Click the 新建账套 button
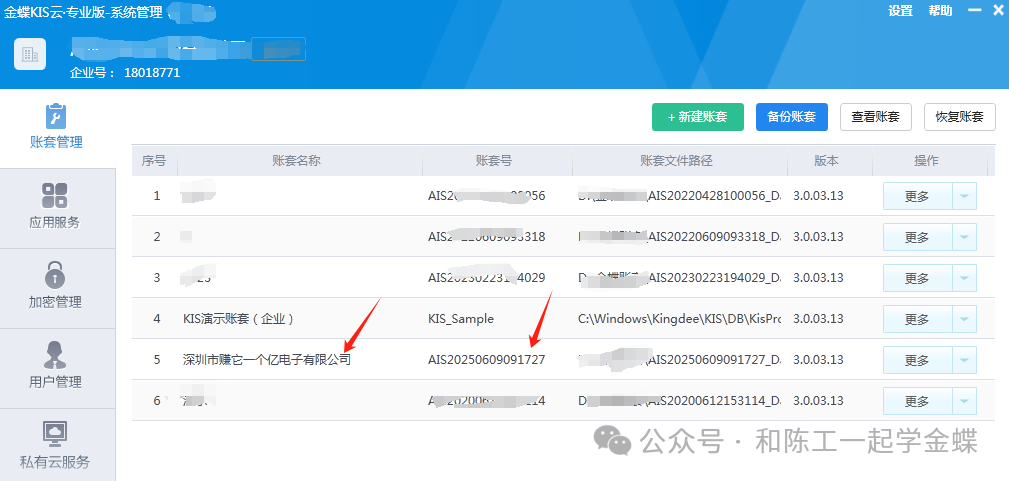Image resolution: width=1009 pixels, height=481 pixels. (697, 117)
